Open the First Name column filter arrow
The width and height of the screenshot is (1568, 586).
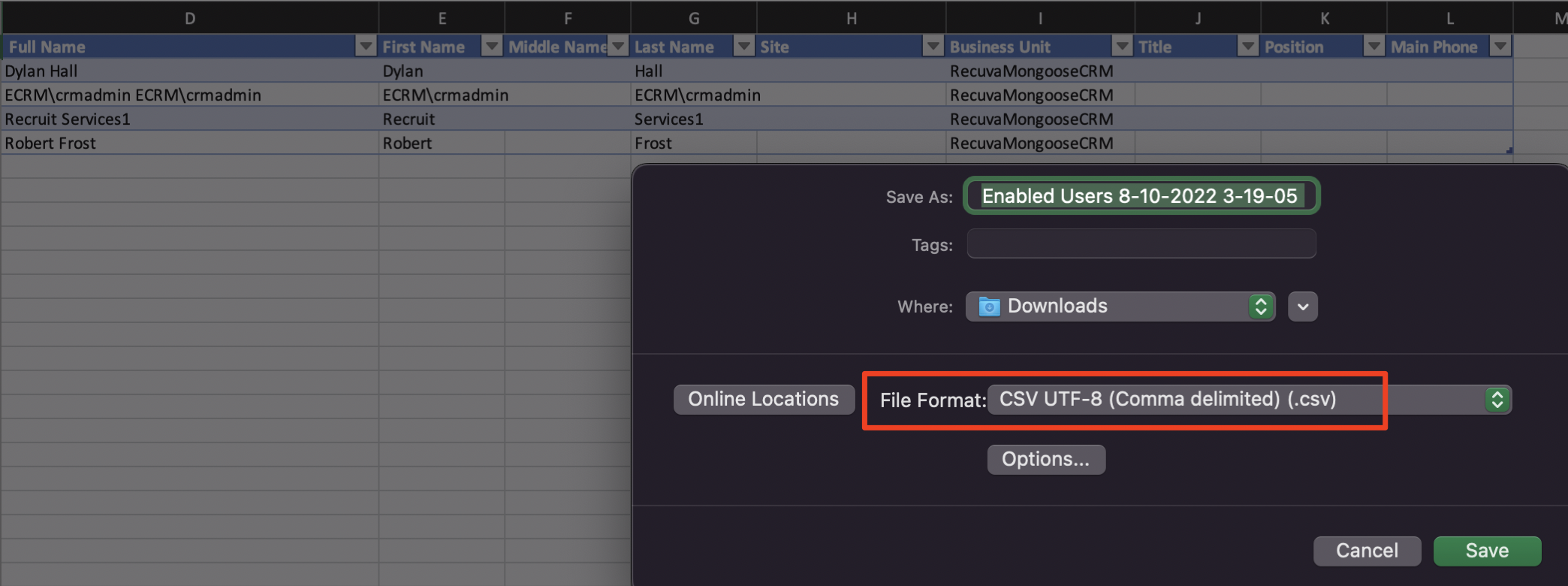[492, 47]
